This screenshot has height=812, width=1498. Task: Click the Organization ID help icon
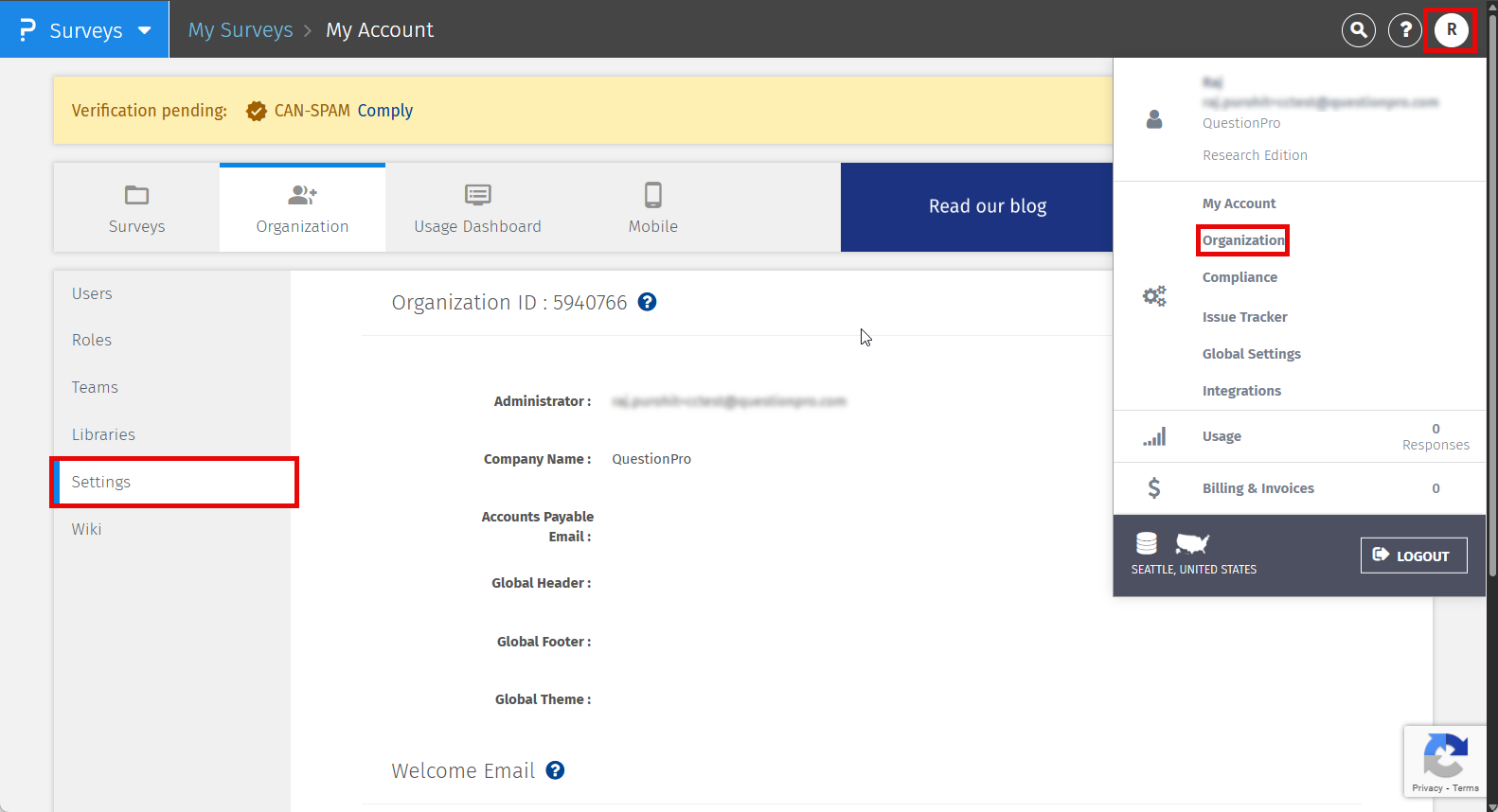pyautogui.click(x=647, y=302)
